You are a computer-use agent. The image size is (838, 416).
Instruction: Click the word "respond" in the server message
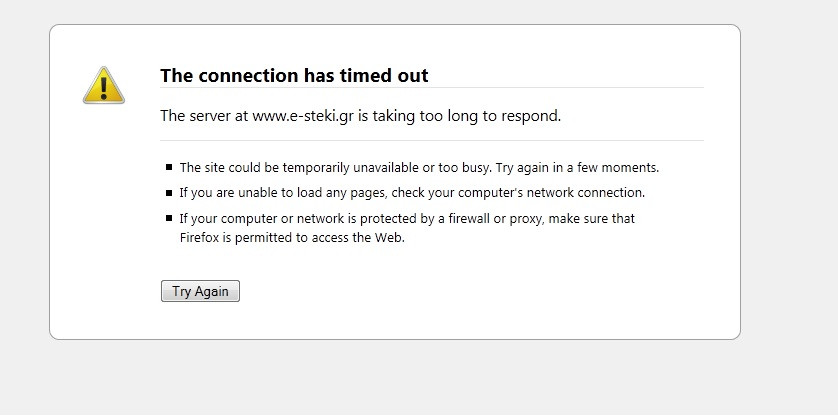pyautogui.click(x=532, y=116)
